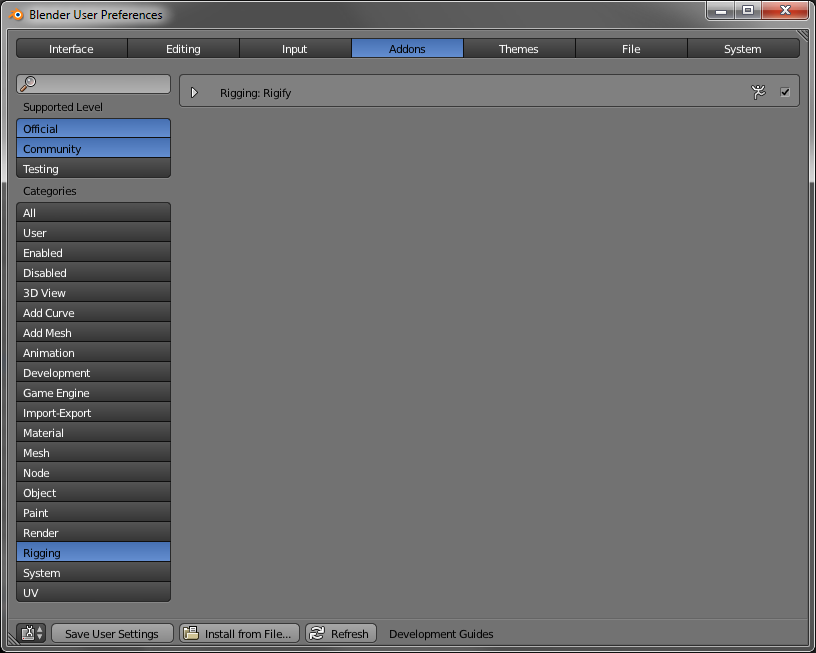This screenshot has height=653, width=816.
Task: Switch to the Interface tab
Action: pos(71,48)
